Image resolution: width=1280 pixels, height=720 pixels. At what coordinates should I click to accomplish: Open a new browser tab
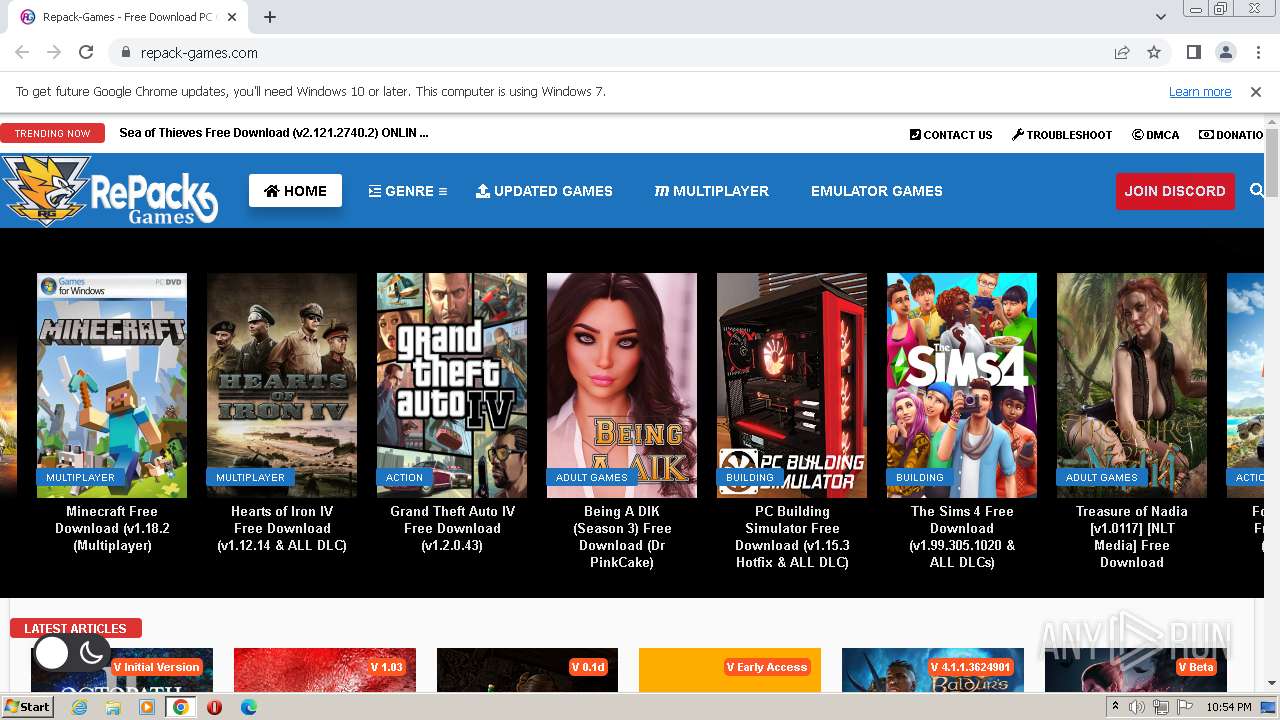point(269,17)
